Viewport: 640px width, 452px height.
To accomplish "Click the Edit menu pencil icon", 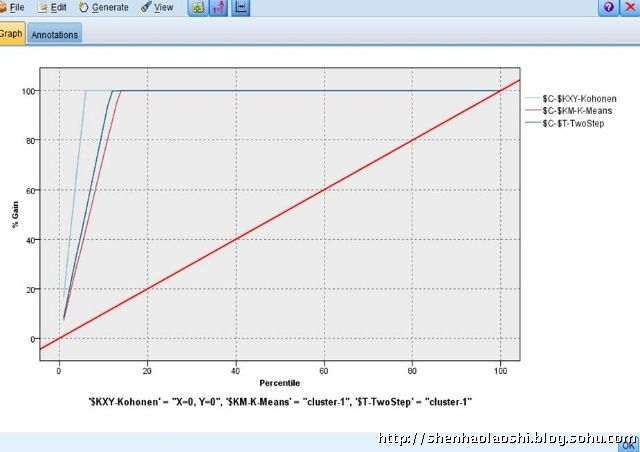I will point(42,7).
